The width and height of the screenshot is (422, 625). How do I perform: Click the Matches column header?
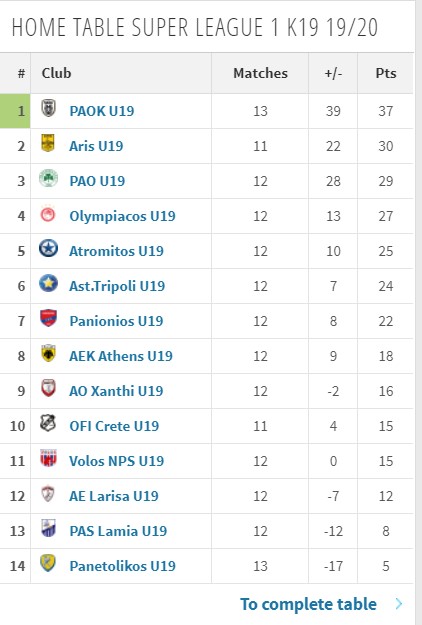(260, 73)
